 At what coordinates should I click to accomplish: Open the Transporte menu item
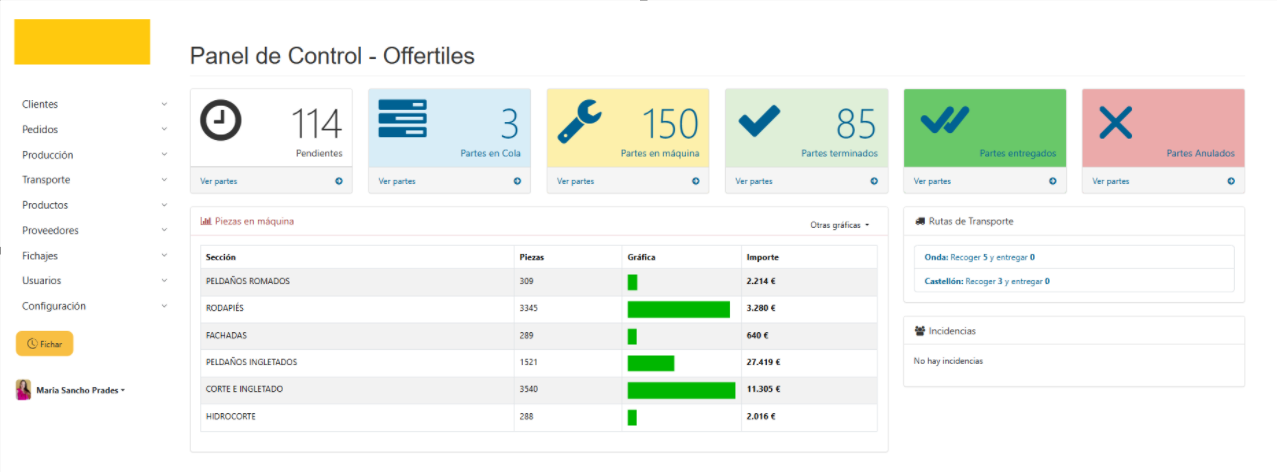[46, 180]
